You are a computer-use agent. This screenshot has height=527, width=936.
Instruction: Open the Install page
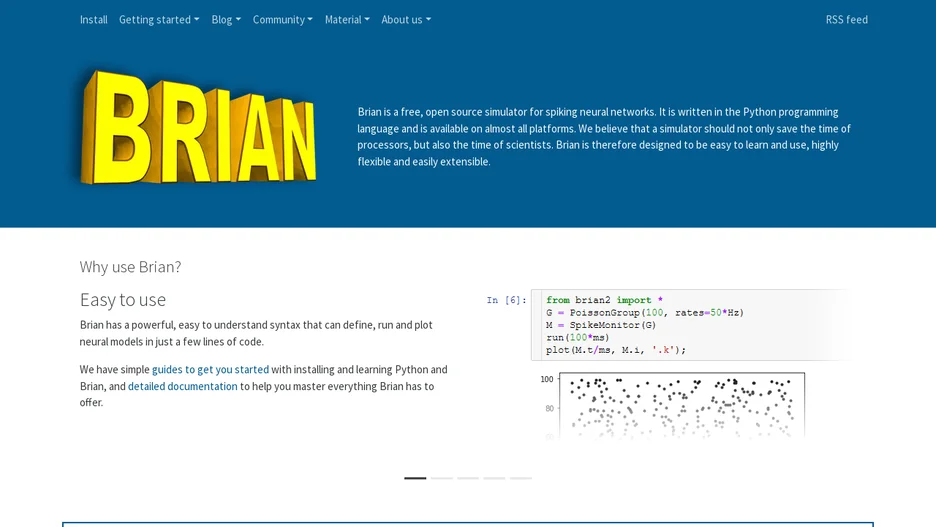click(94, 20)
